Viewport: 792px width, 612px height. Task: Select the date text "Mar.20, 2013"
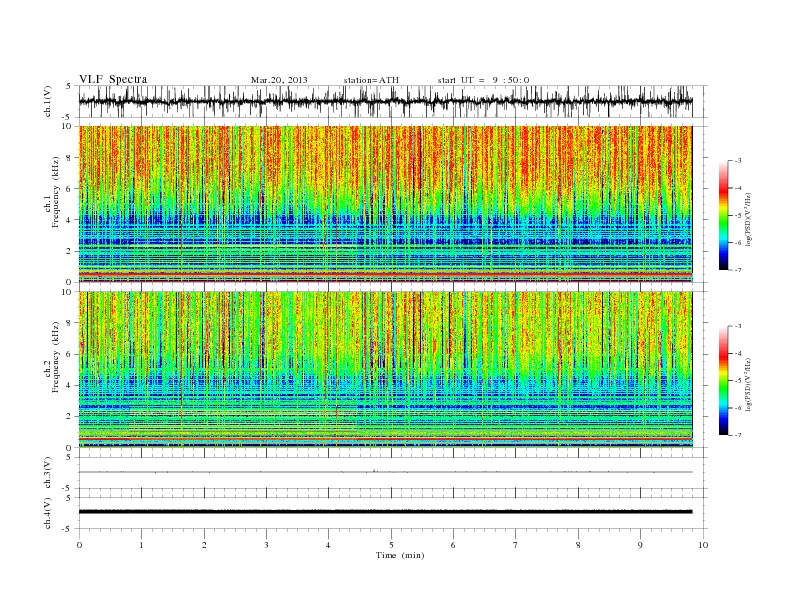click(x=279, y=80)
